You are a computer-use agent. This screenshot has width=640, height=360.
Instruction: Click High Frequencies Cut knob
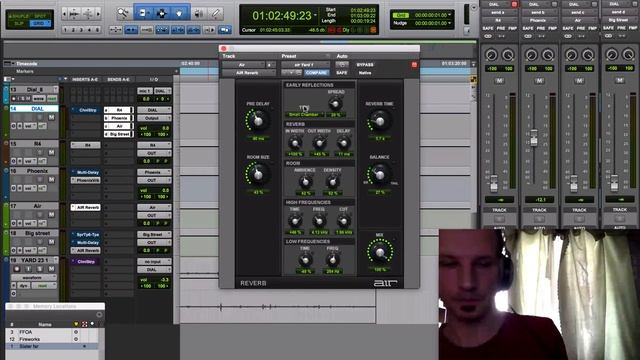click(x=344, y=221)
